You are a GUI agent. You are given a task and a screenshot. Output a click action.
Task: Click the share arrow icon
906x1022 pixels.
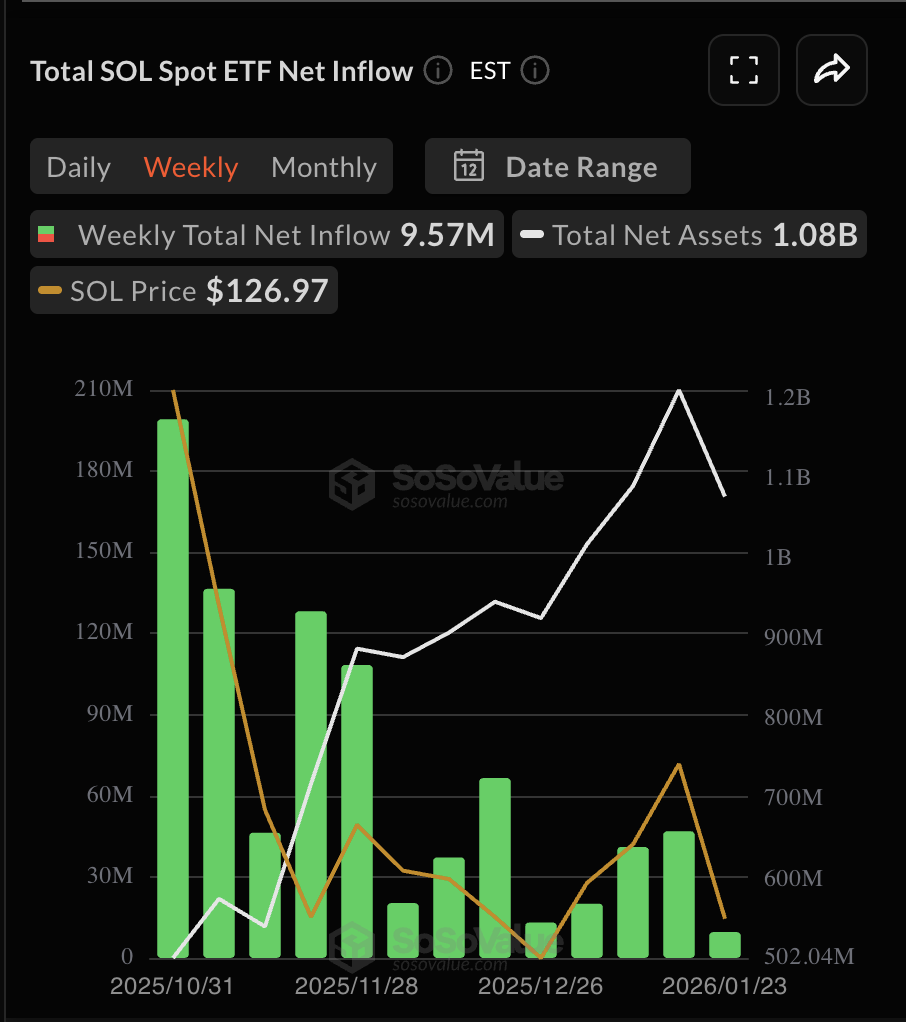(831, 70)
